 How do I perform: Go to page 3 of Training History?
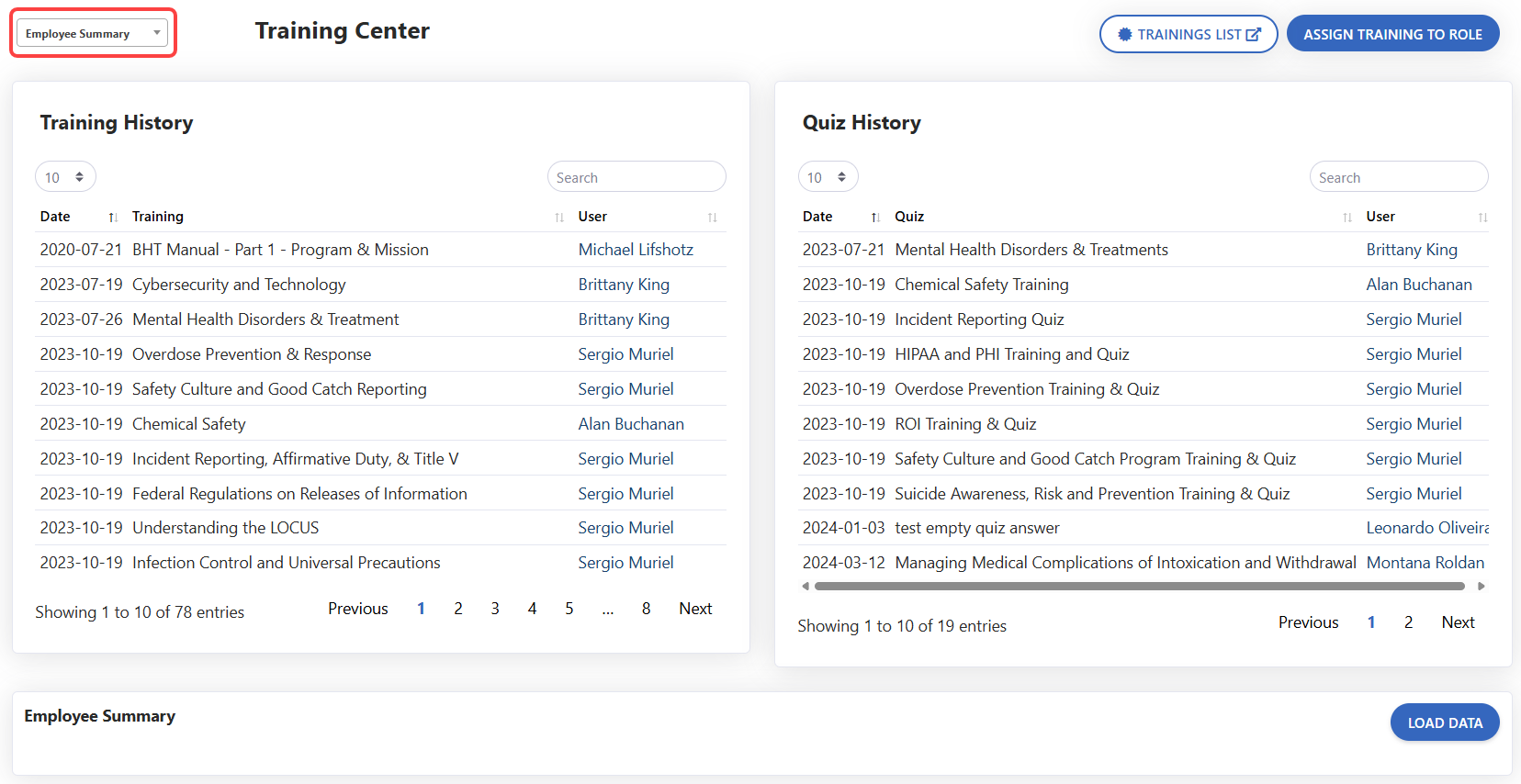tap(495, 609)
